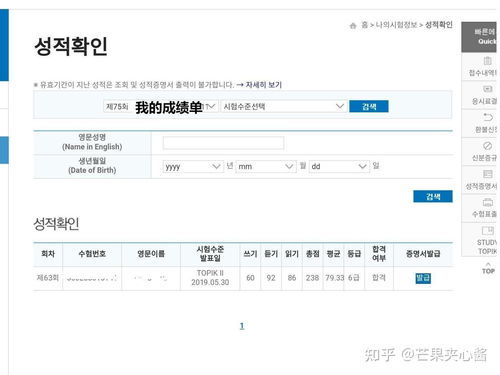Viewport: 500px width, 375px height.
Task: Click the 6급 grade cell
Action: click(354, 278)
